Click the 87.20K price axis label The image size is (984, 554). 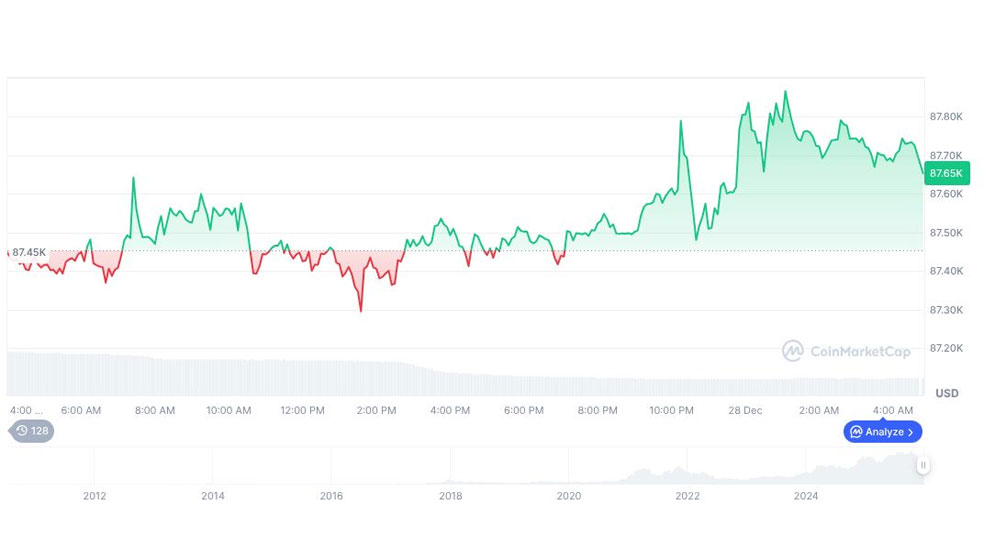[945, 348]
